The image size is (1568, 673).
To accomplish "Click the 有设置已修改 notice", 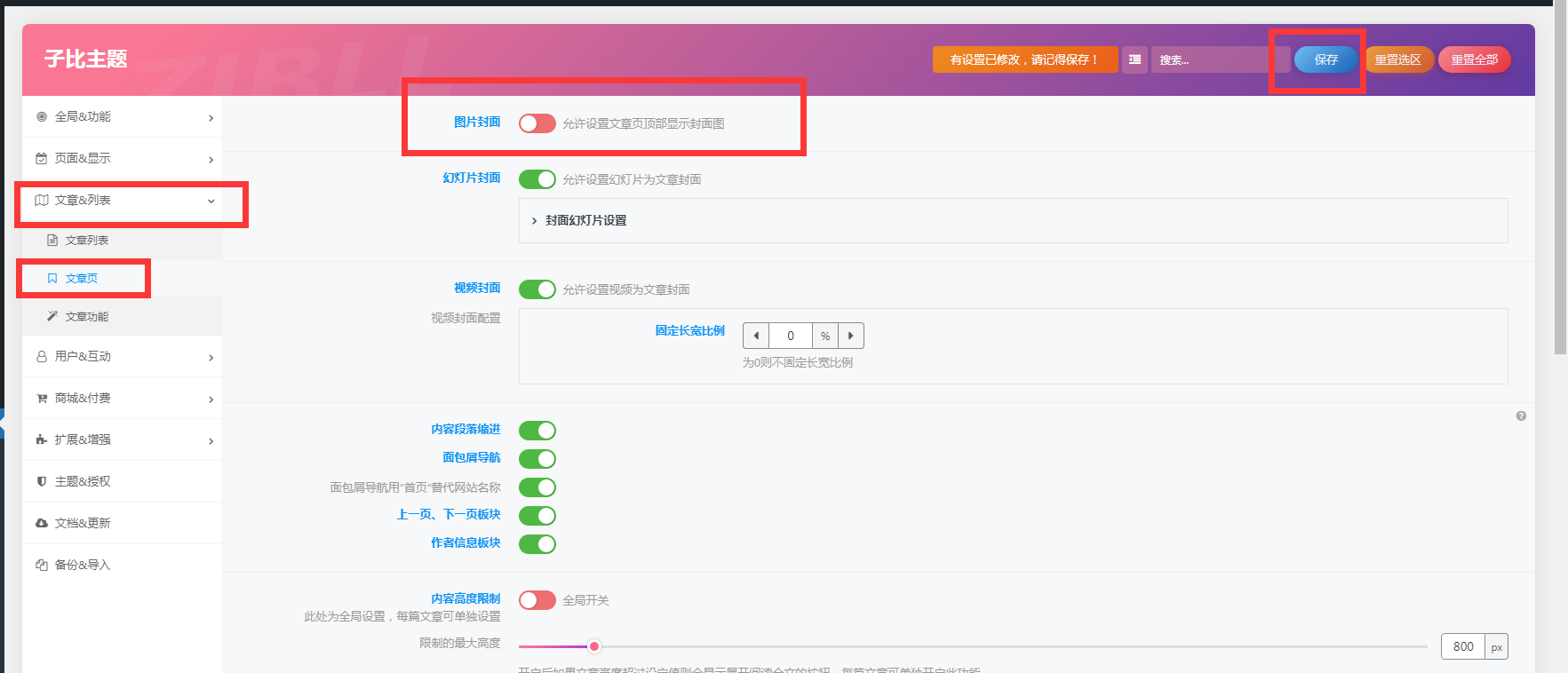I will (x=1025, y=59).
